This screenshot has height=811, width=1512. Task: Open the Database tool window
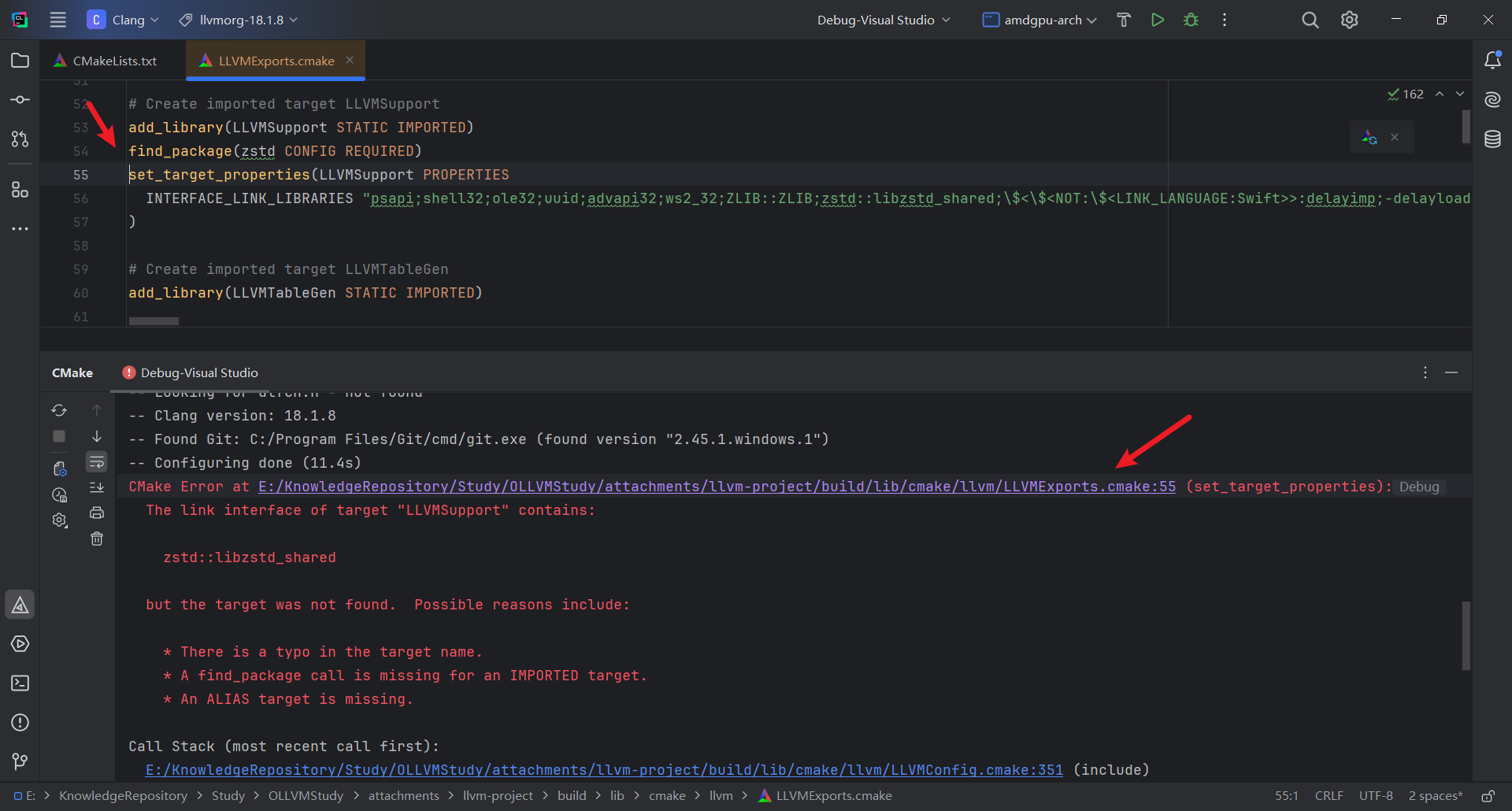point(1492,139)
